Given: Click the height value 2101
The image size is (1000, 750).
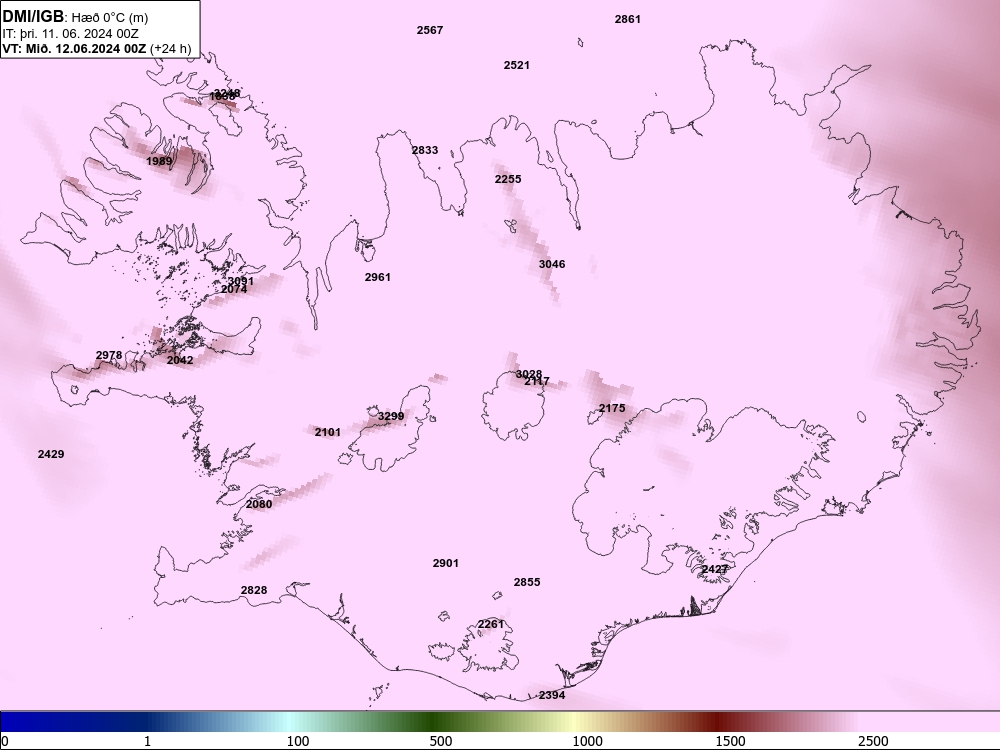Looking at the screenshot, I should point(328,432).
